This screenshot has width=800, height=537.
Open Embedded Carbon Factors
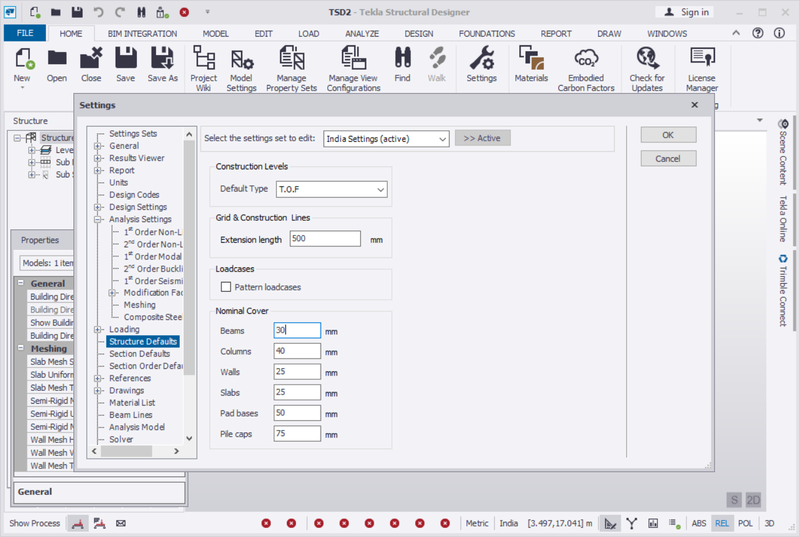[x=586, y=69]
